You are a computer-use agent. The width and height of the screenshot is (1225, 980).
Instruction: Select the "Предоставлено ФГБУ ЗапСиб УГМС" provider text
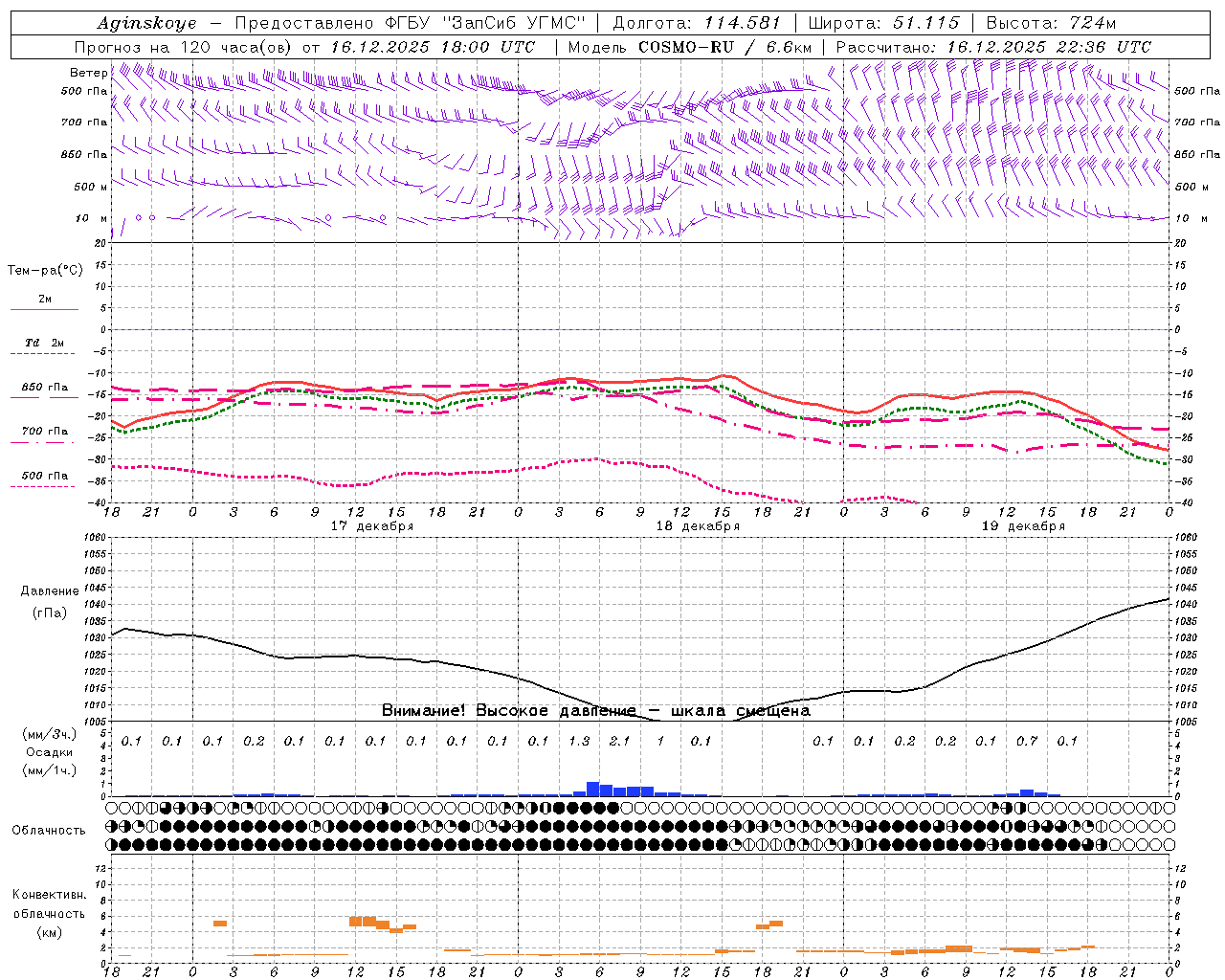coord(410,23)
